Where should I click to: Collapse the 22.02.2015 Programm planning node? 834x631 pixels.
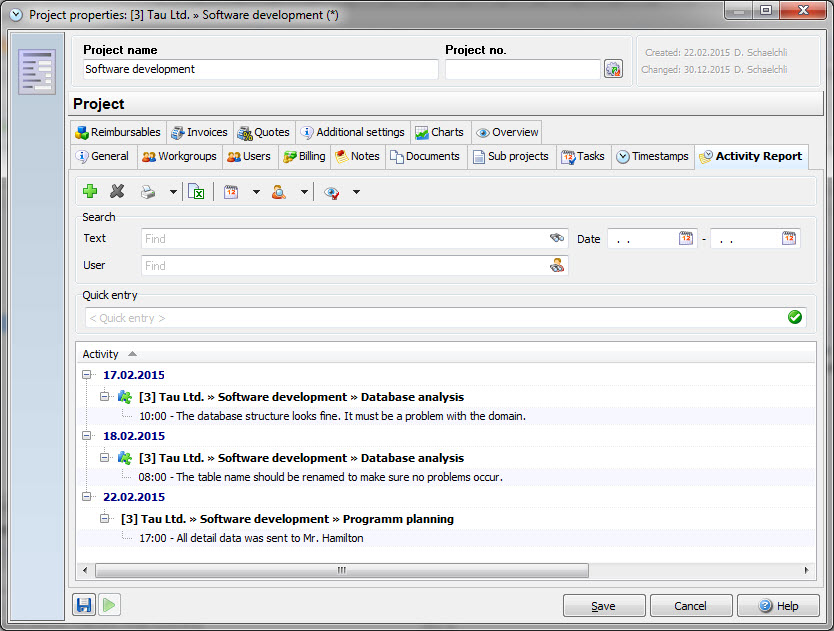105,519
